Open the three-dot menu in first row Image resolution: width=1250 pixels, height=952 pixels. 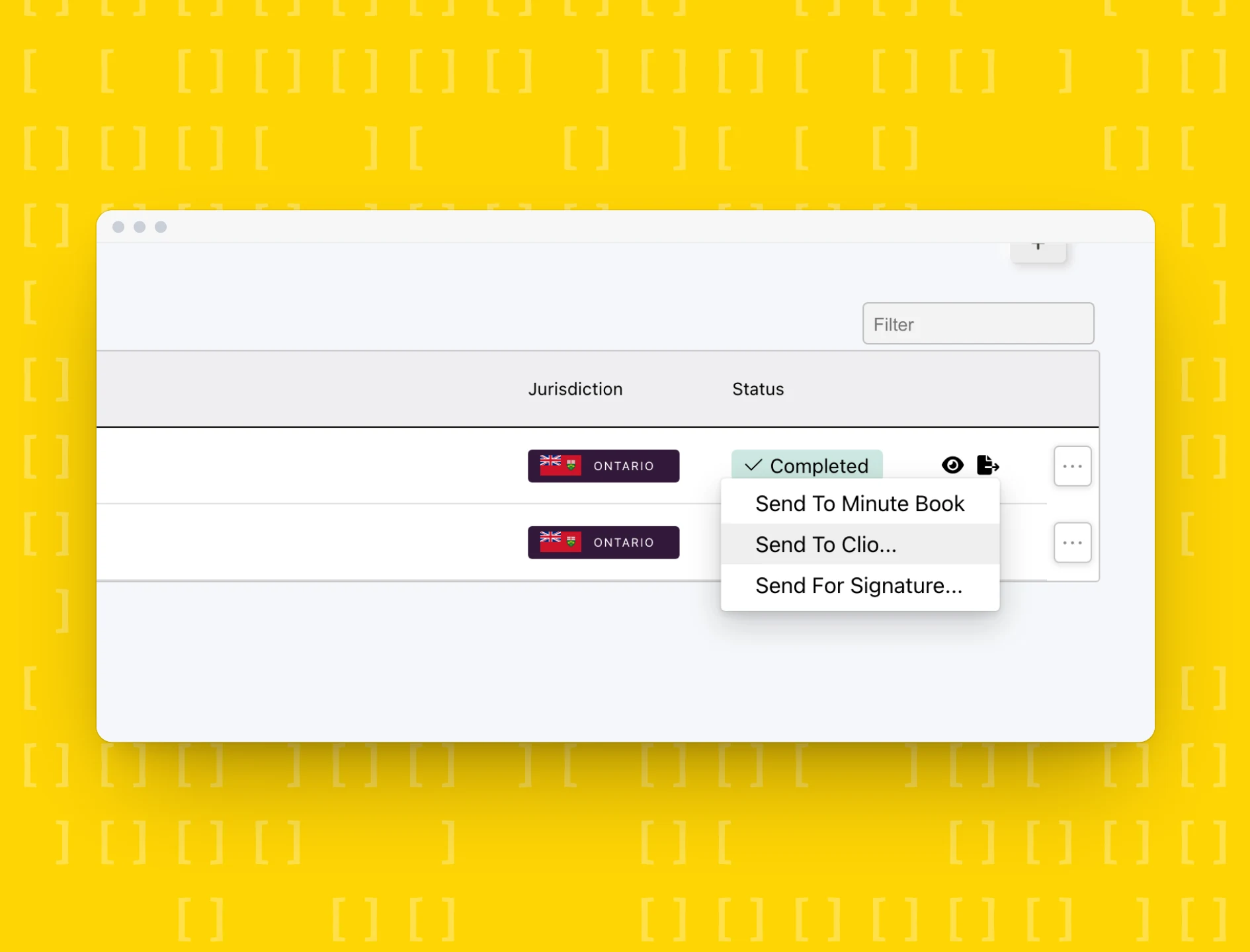(x=1072, y=466)
